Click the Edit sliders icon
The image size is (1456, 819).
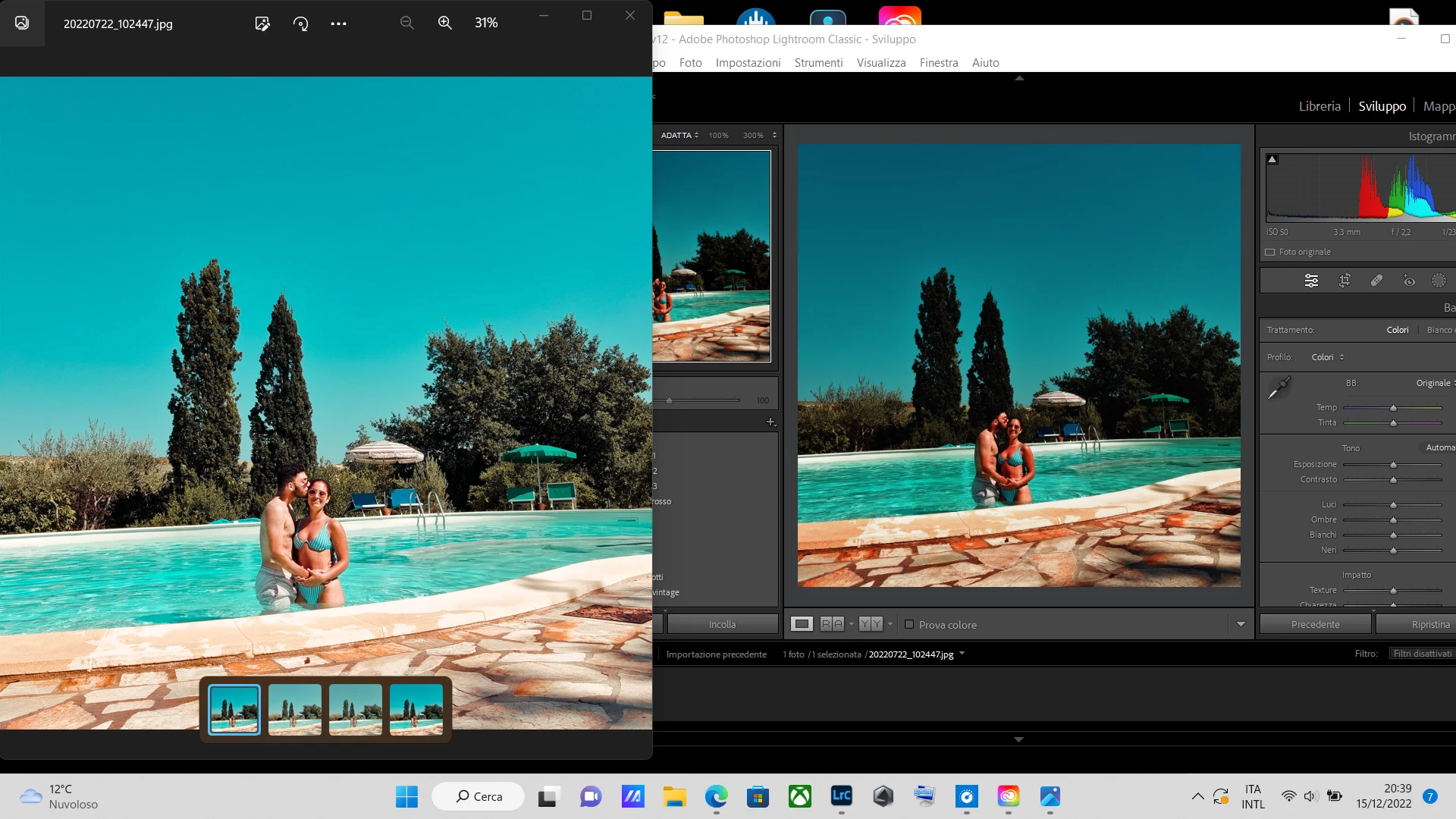(1311, 281)
